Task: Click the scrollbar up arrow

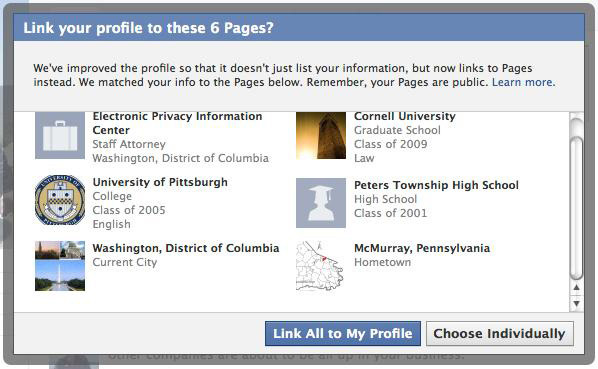Action: (x=576, y=287)
